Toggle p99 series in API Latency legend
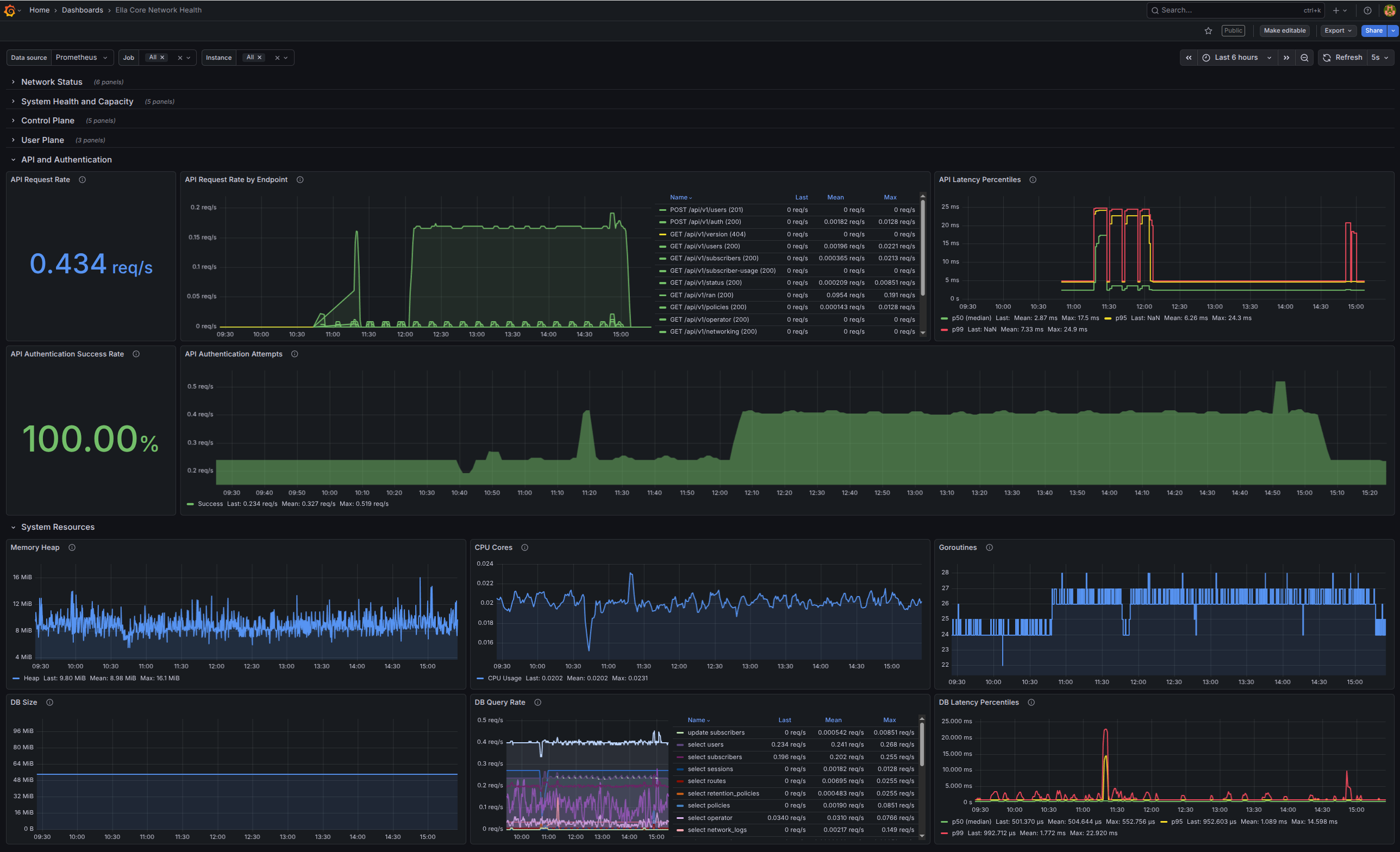Screen dimensions: 1400x852 [958, 329]
